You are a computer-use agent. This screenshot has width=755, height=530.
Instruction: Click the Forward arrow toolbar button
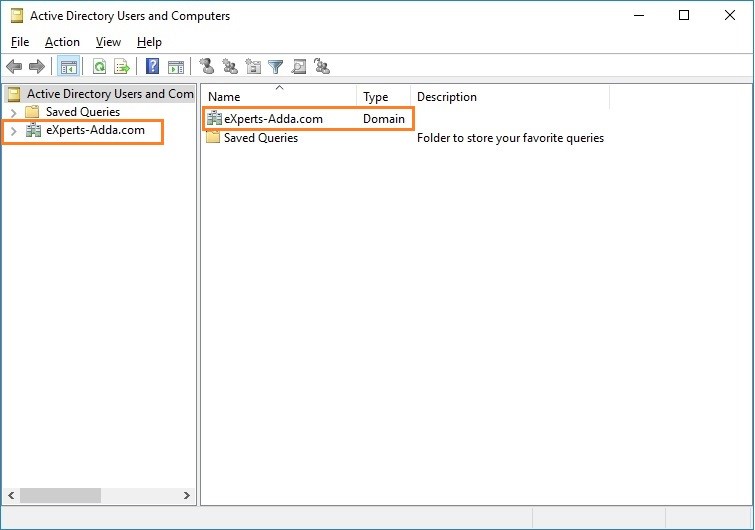point(37,66)
